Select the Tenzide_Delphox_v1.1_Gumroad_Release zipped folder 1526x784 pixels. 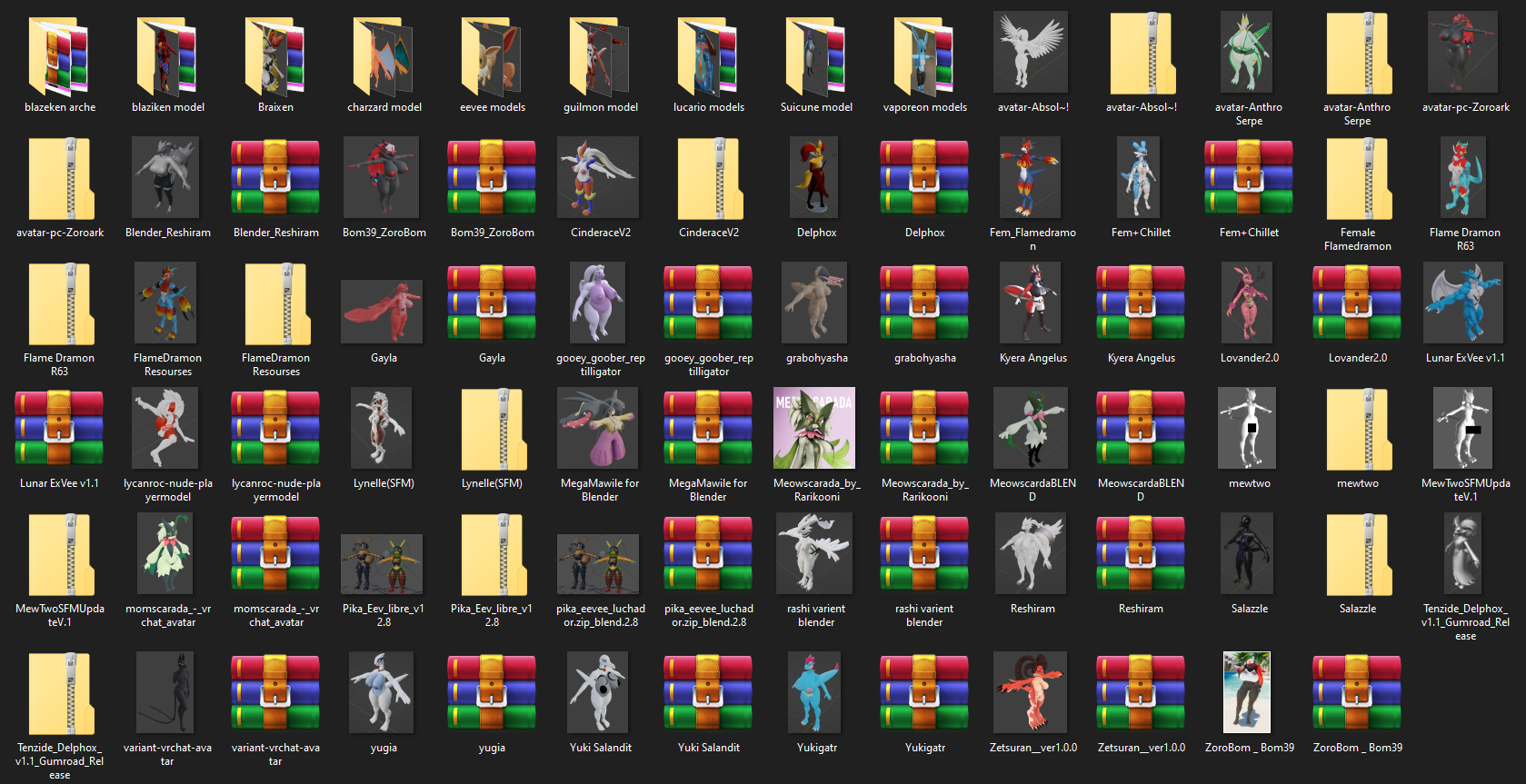tap(60, 694)
